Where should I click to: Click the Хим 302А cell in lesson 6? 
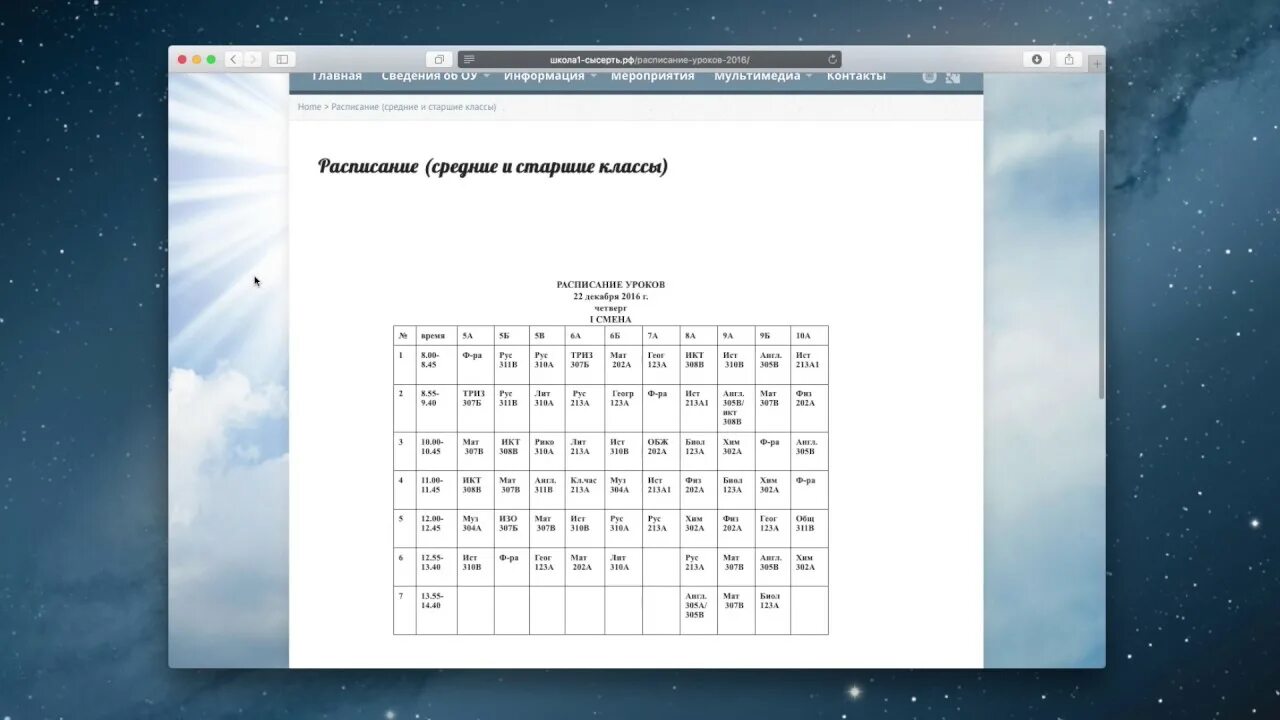point(809,566)
